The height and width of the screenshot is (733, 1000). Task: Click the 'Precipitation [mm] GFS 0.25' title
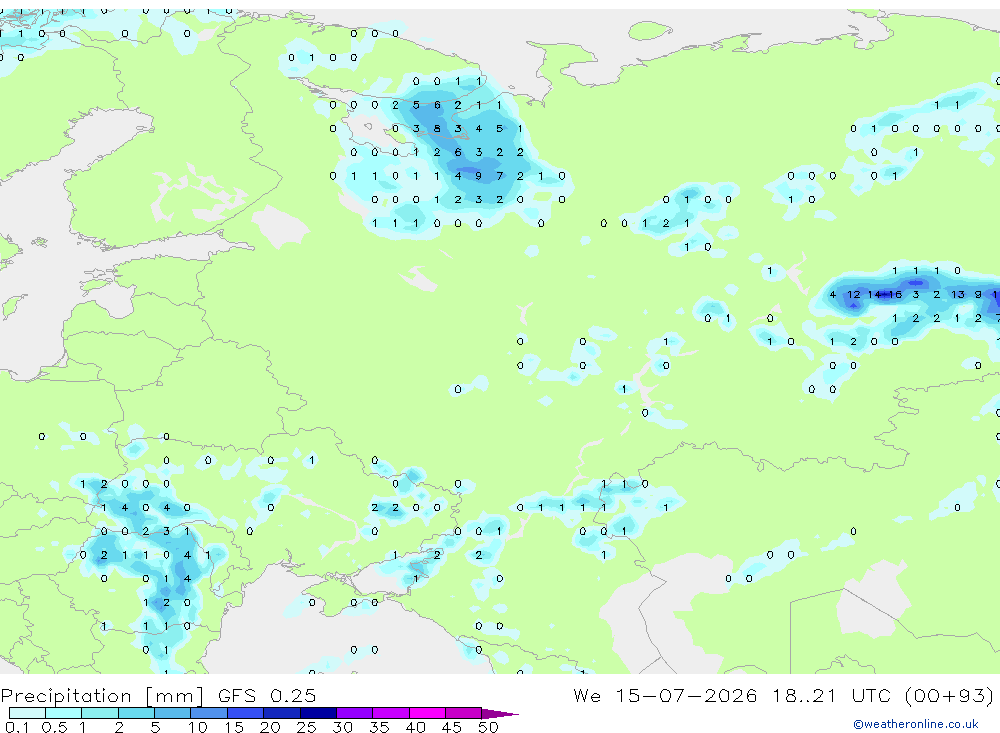158,695
